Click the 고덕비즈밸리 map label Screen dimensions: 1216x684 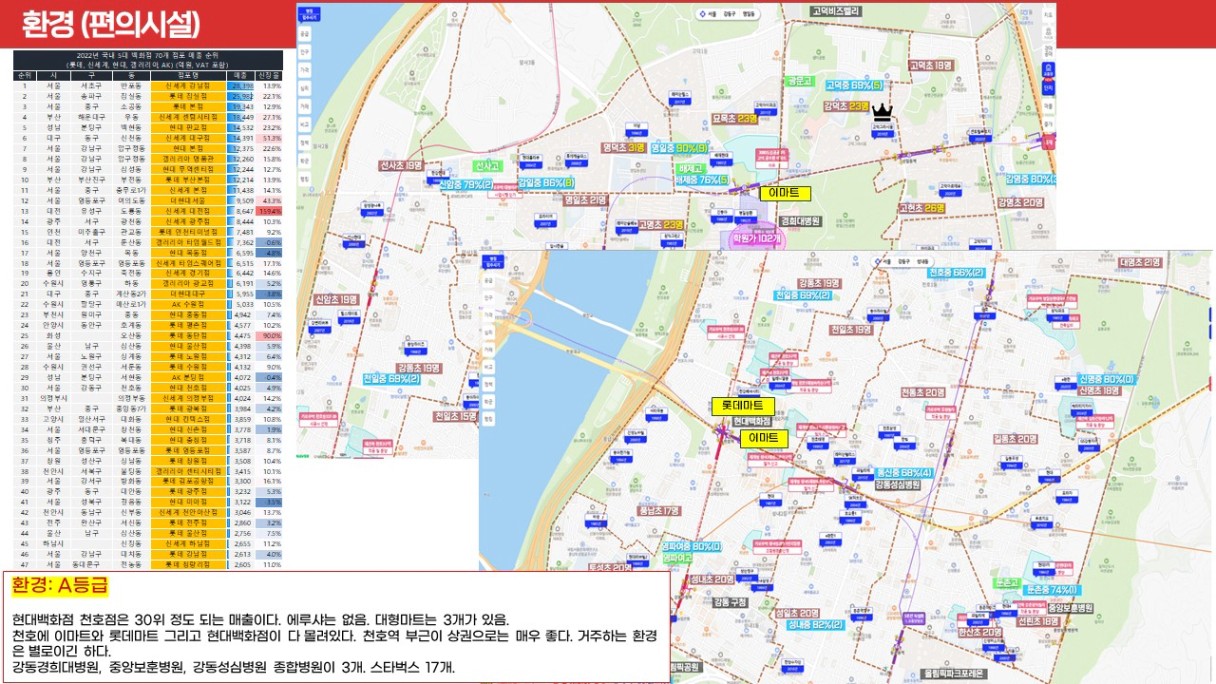[835, 11]
